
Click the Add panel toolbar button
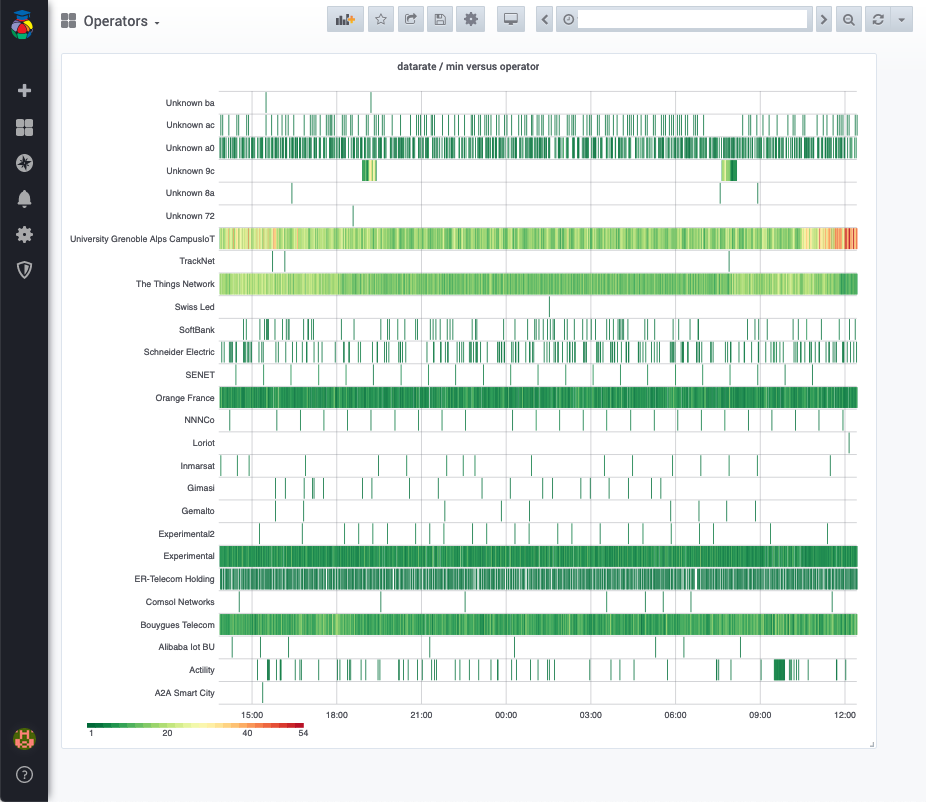pyautogui.click(x=345, y=19)
